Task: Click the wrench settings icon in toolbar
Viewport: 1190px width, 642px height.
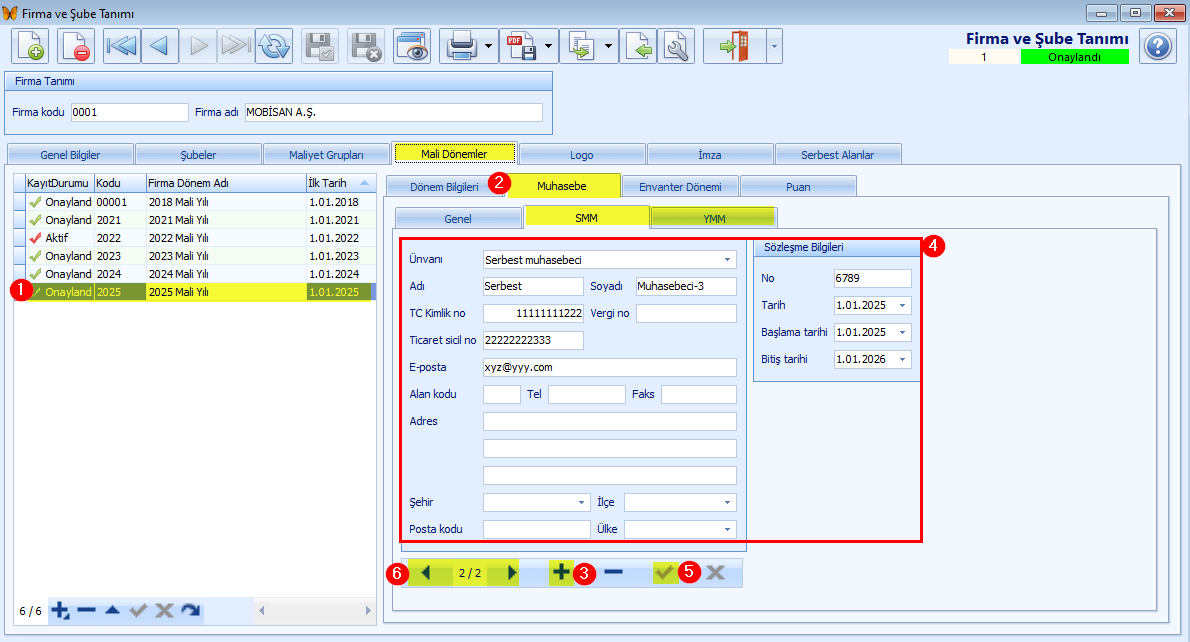Action: click(676, 46)
